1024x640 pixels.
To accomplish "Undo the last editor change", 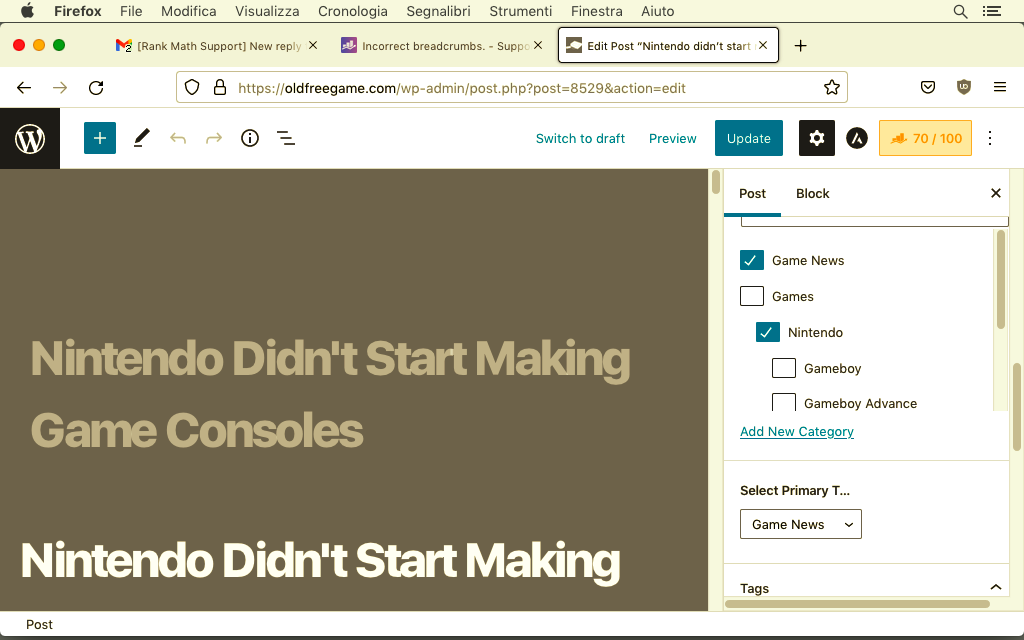I will 178,138.
